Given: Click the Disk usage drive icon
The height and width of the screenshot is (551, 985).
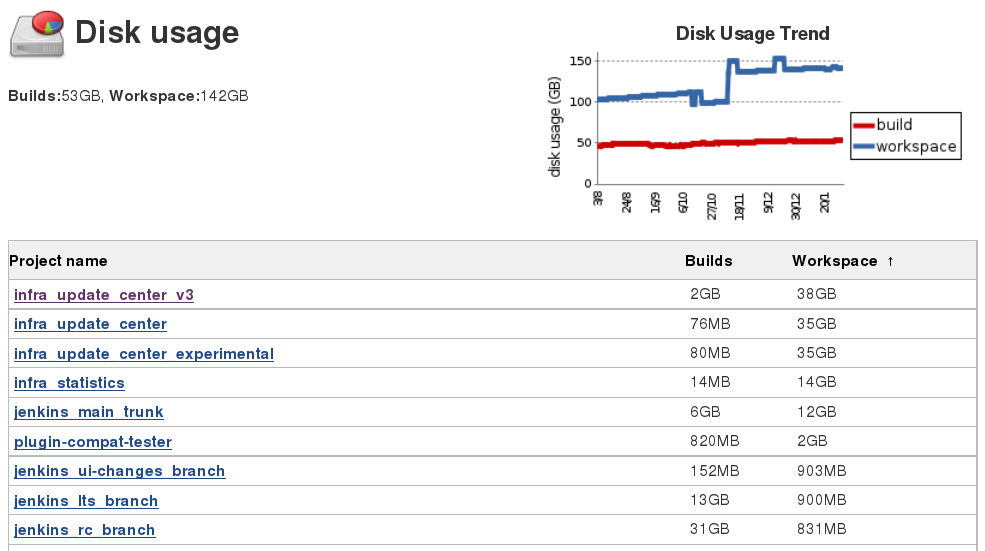Looking at the screenshot, I should coord(37,34).
